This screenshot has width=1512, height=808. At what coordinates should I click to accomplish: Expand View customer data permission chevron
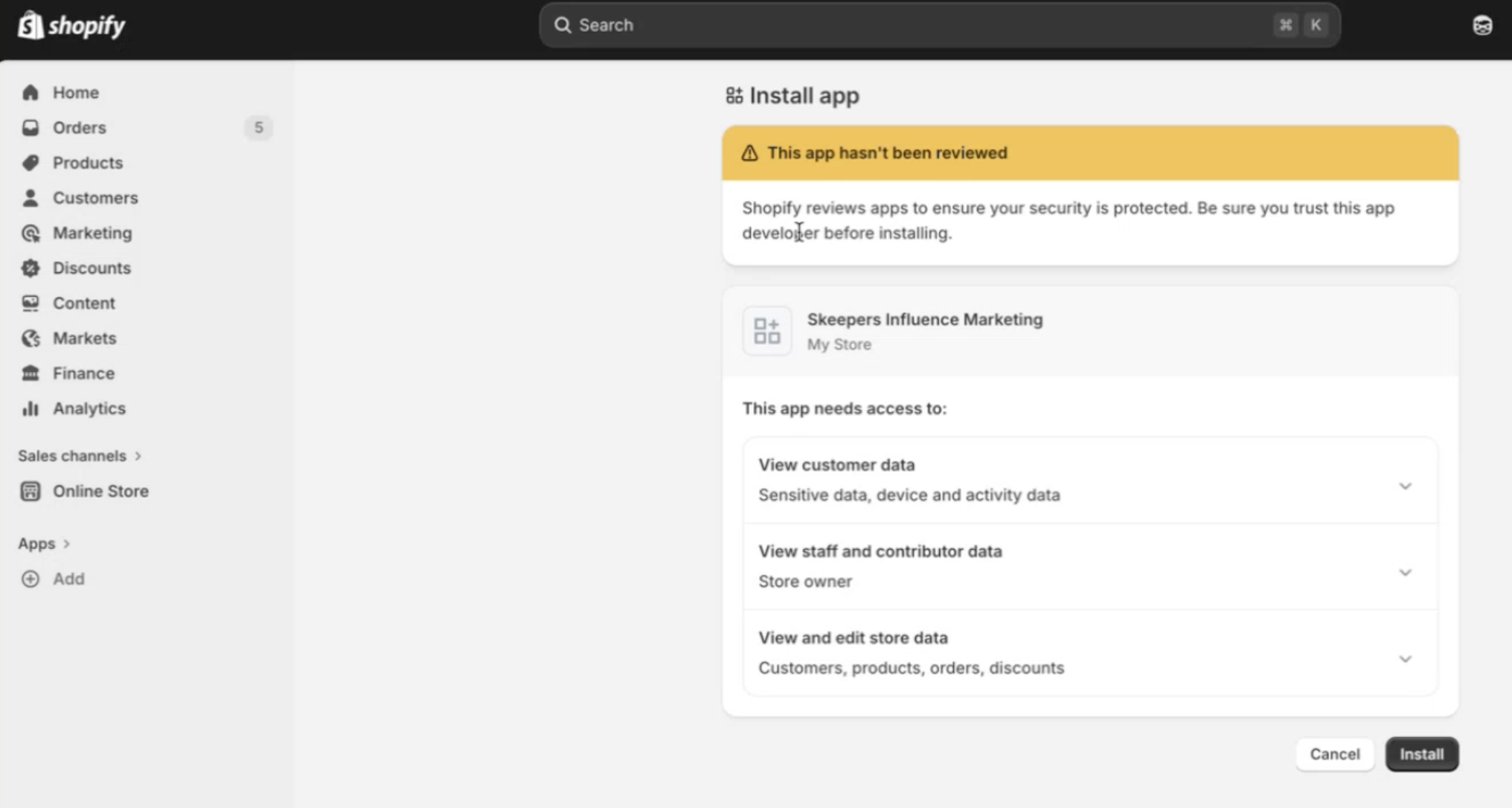(x=1405, y=486)
